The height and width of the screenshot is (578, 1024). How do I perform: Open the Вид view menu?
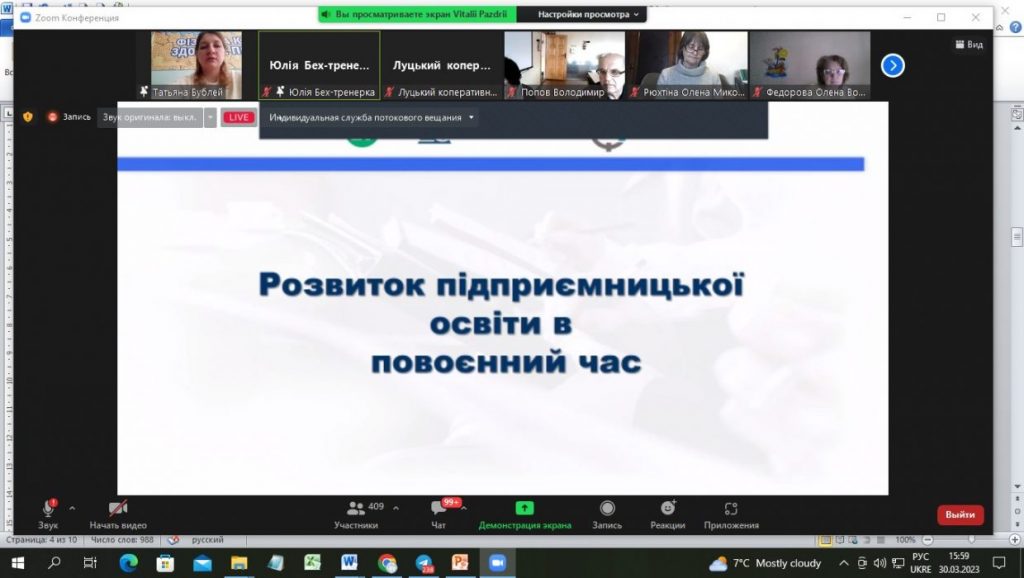point(968,45)
